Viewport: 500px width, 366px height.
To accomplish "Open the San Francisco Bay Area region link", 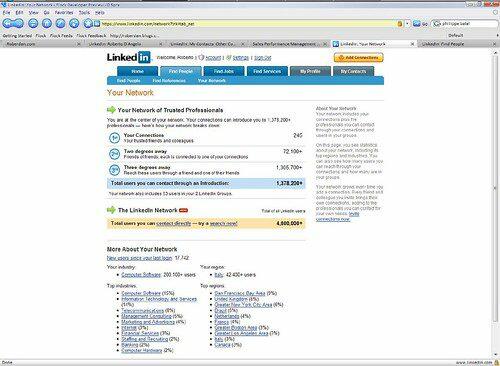I will pyautogui.click(x=240, y=293).
